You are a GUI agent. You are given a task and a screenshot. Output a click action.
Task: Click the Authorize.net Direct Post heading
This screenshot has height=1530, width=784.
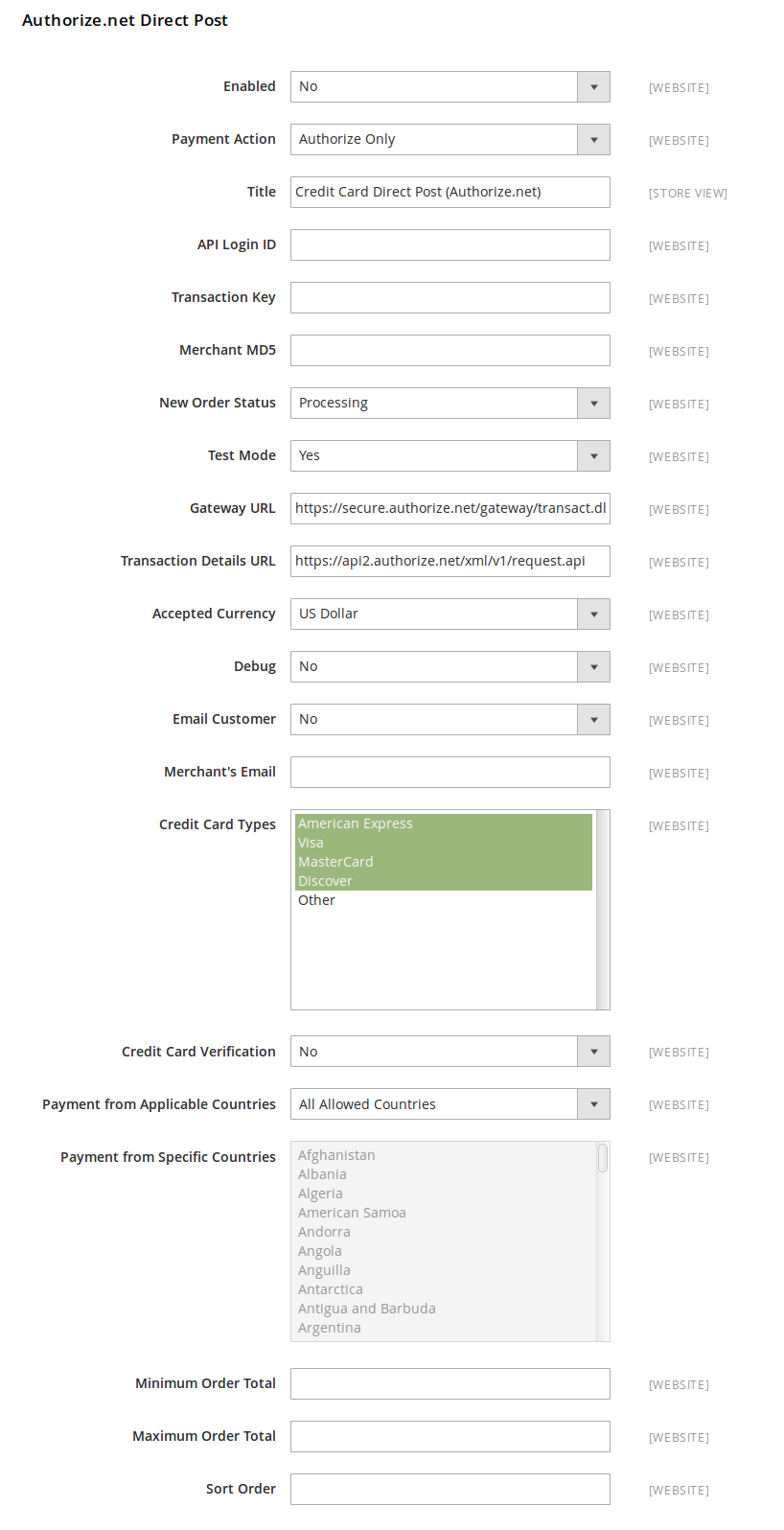tap(125, 20)
